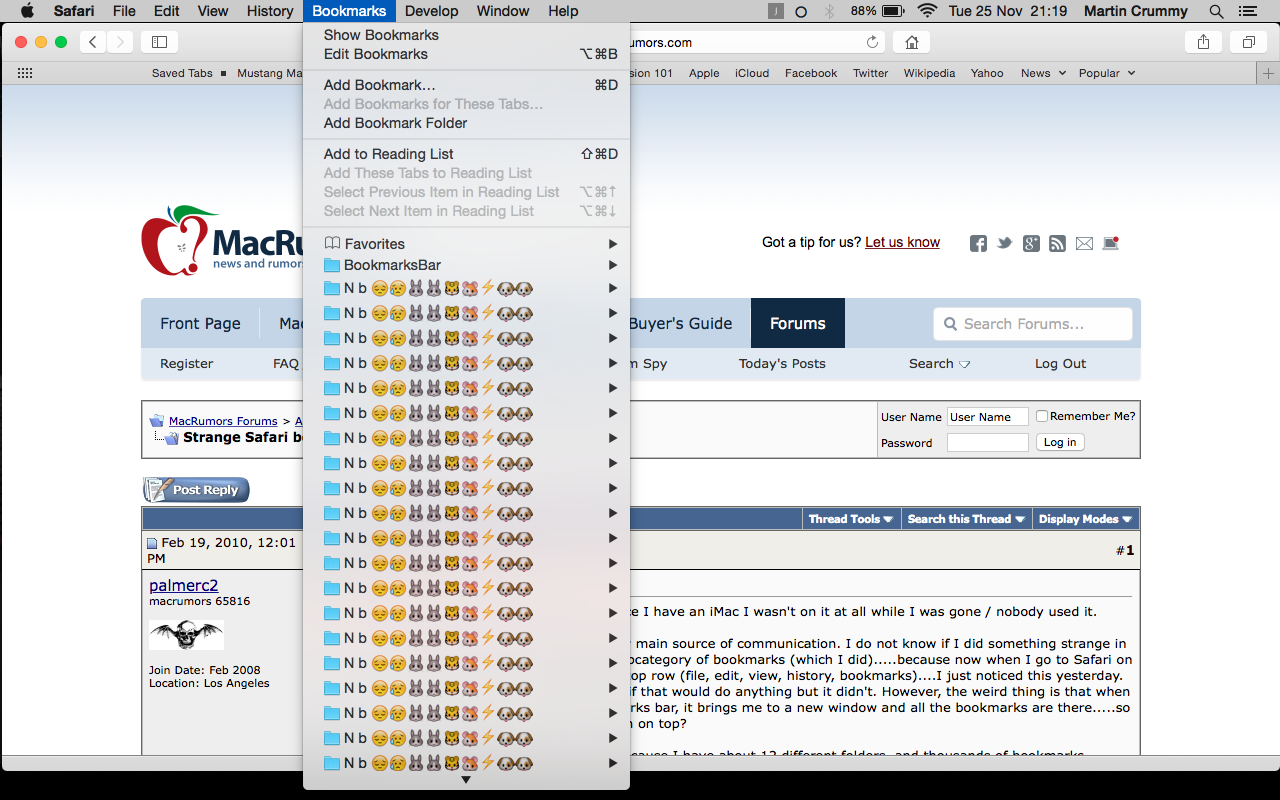This screenshot has height=800, width=1280.
Task: Open Search this Thread dropdown
Action: (966, 519)
